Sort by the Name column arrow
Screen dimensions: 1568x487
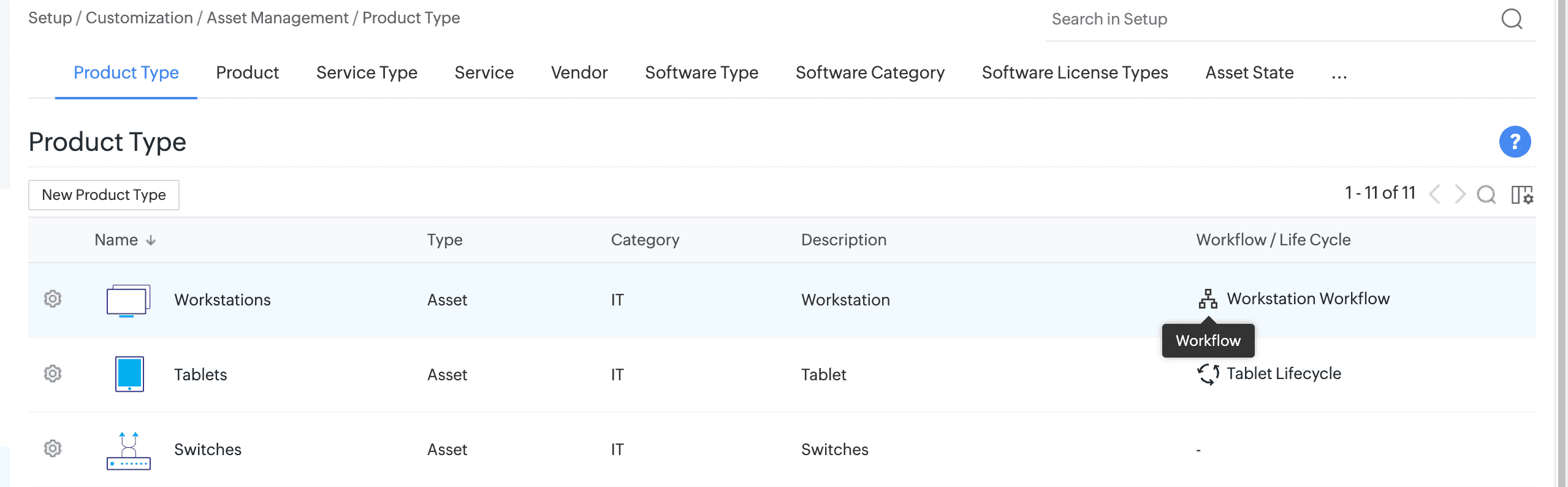click(x=151, y=240)
